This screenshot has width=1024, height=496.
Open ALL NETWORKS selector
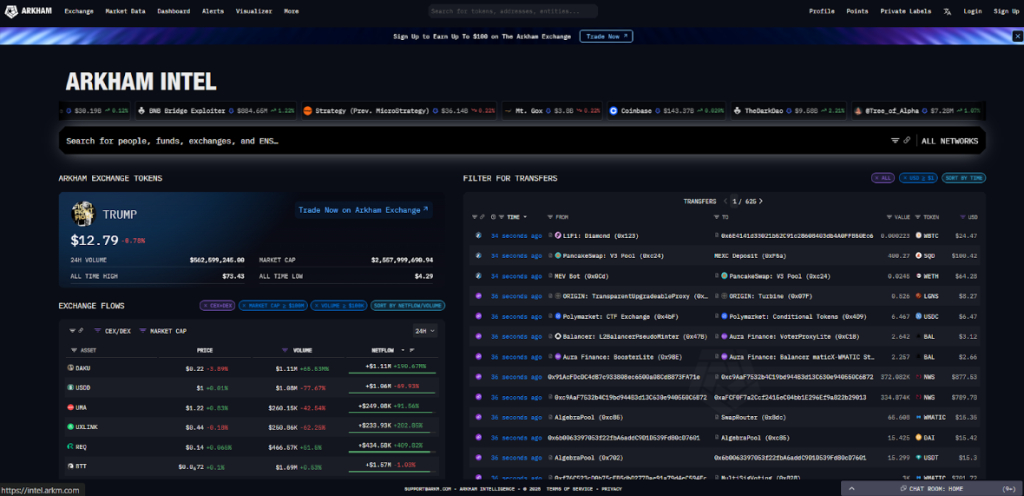[950, 140]
